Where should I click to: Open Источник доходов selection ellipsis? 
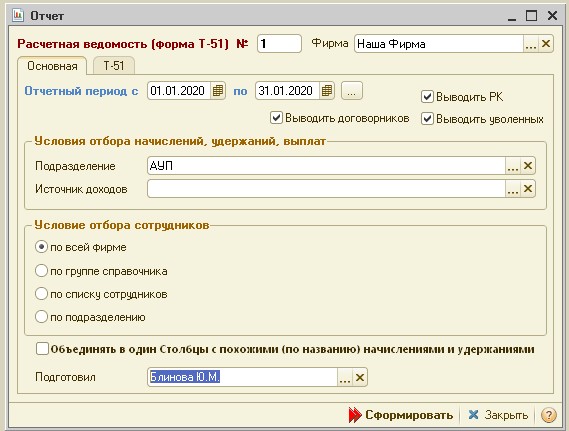513,189
